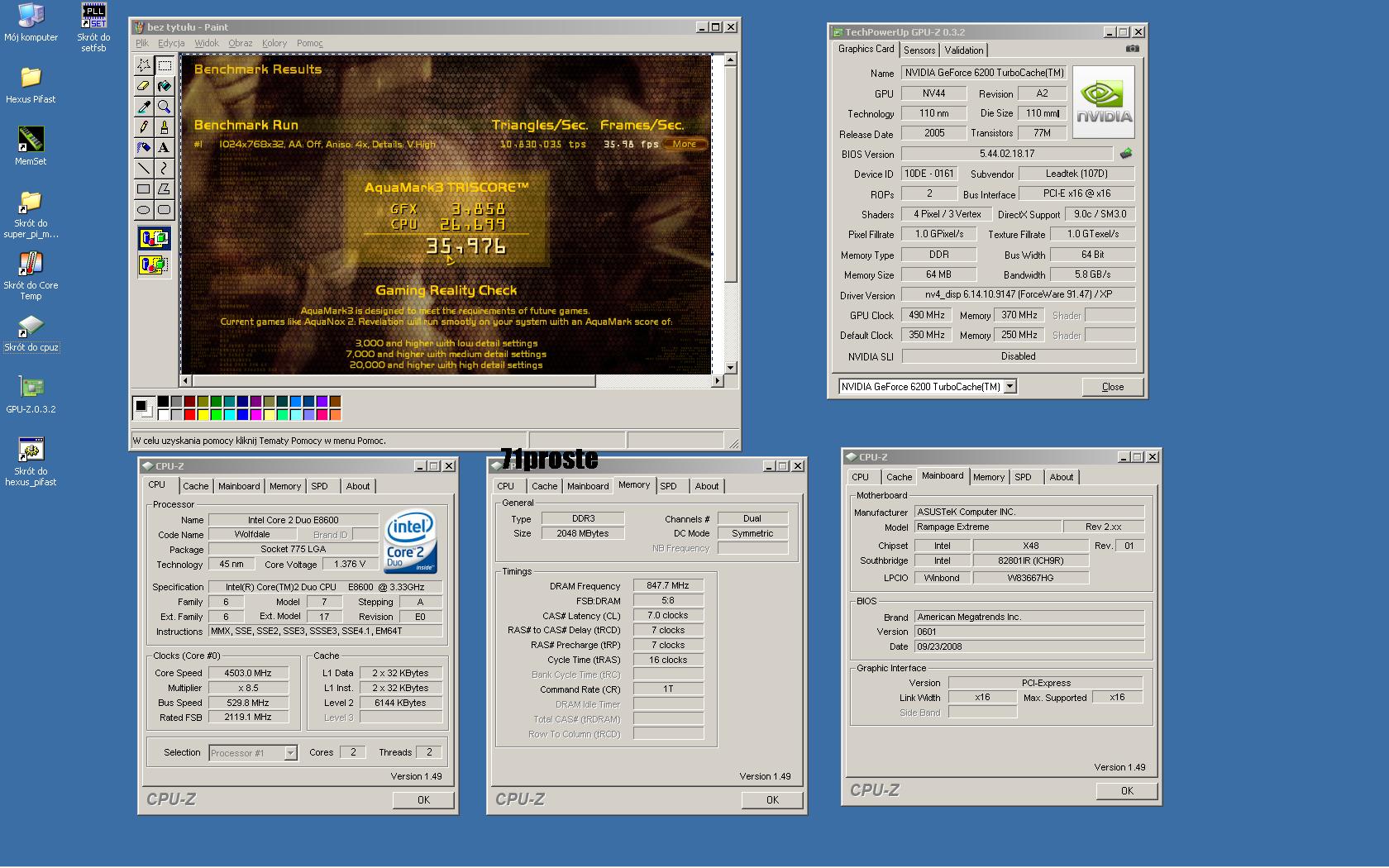Select the Skrót do hexus_pifast desktop icon
The width and height of the screenshot is (1389, 868).
[31, 462]
